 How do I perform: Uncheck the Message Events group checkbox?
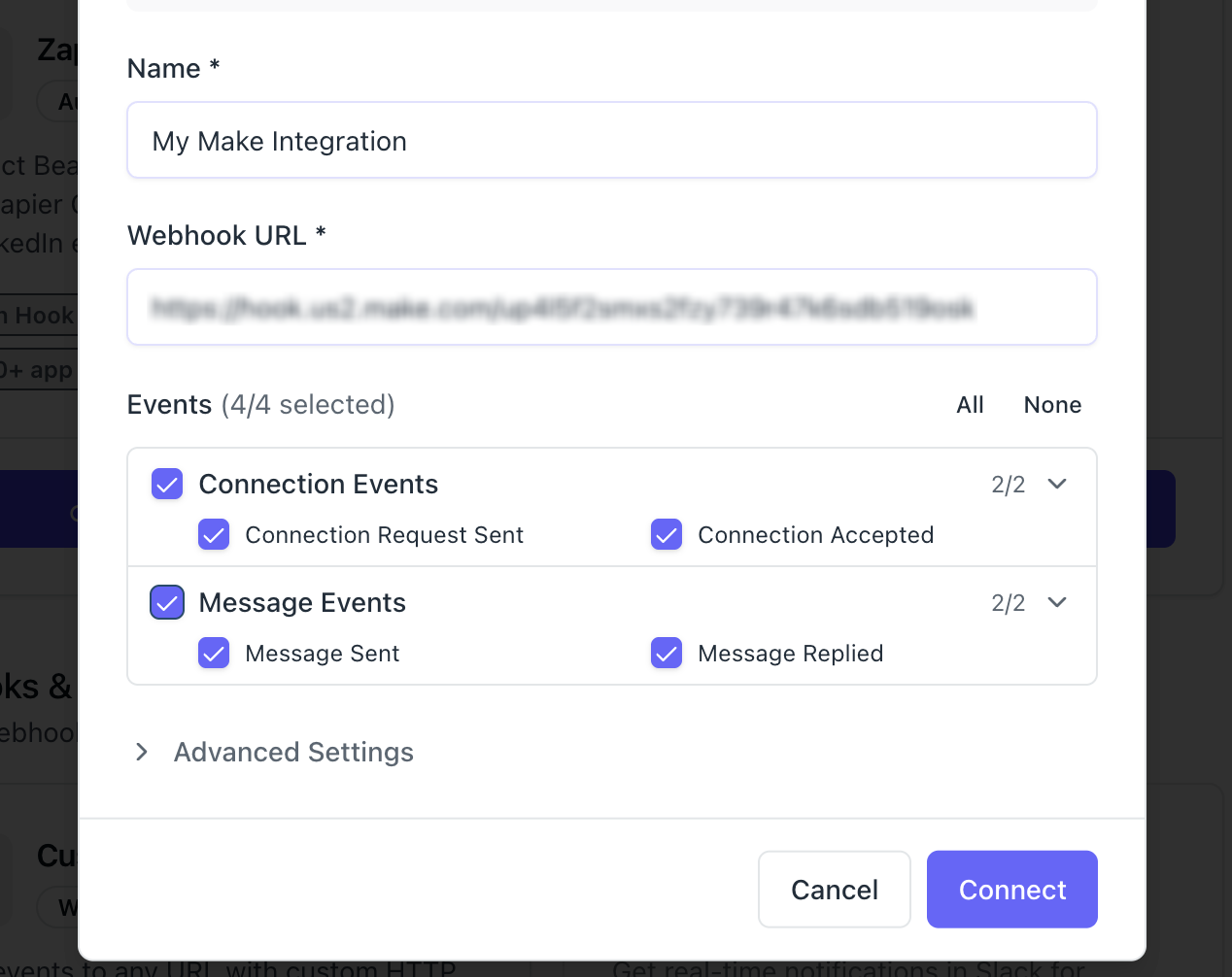[167, 602]
